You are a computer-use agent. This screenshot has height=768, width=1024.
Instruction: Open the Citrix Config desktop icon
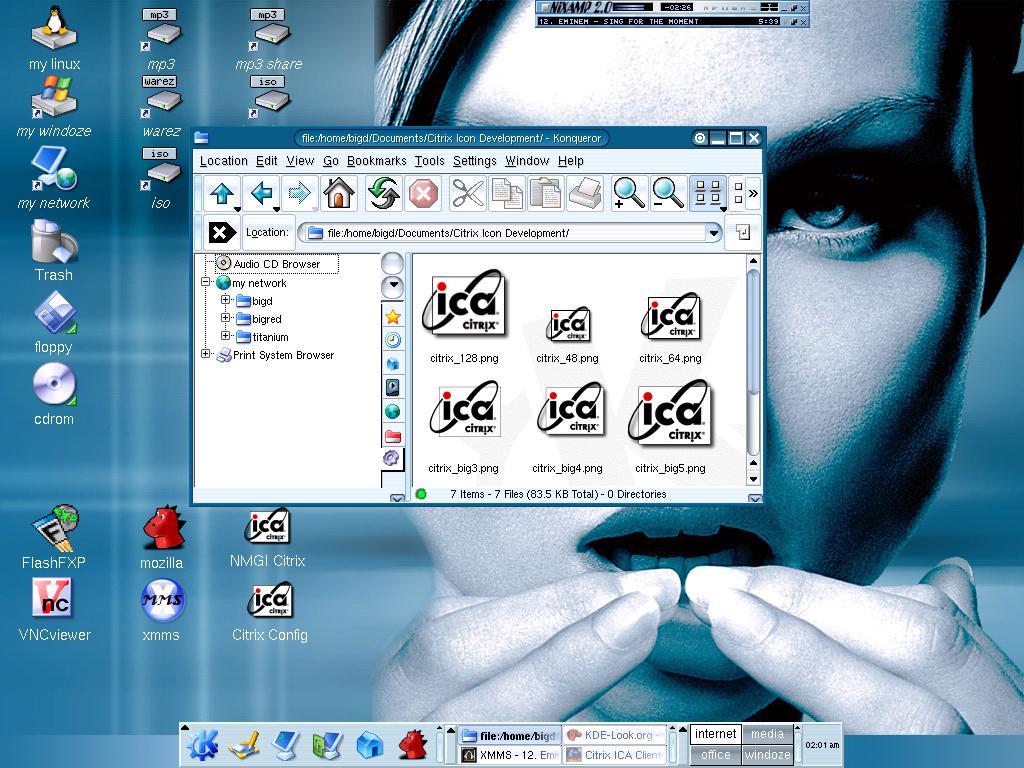(270, 611)
